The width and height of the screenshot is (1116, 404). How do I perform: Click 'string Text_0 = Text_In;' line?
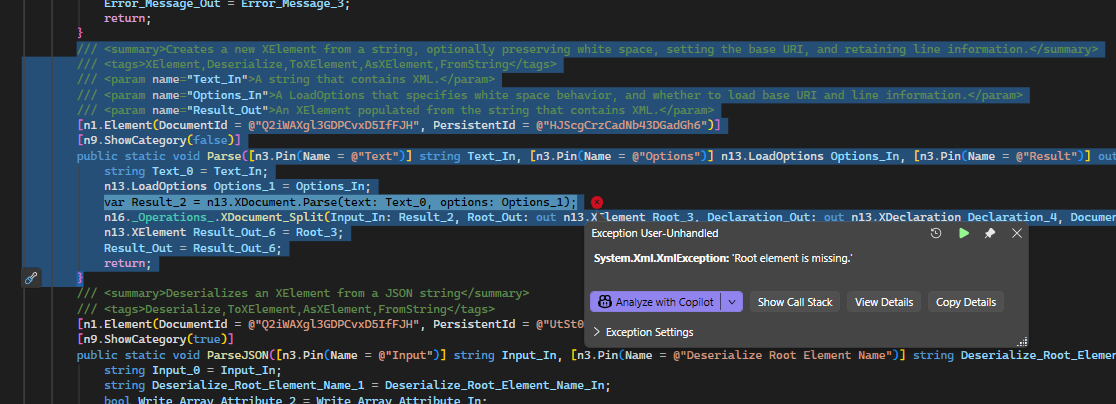coord(185,171)
